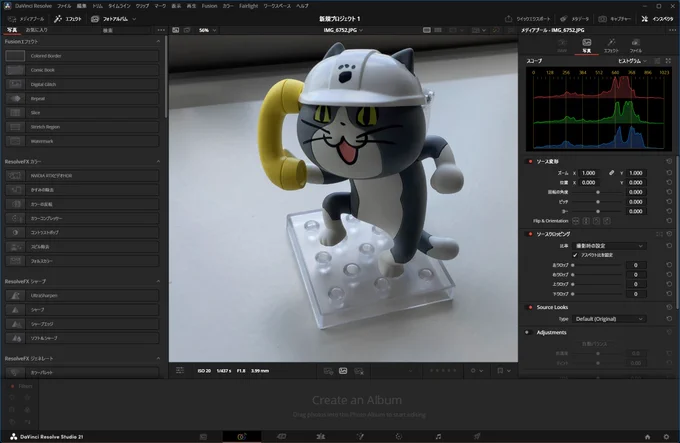This screenshot has height=443, width=680.
Task: Click the メタデータ button
Action: click(x=575, y=19)
